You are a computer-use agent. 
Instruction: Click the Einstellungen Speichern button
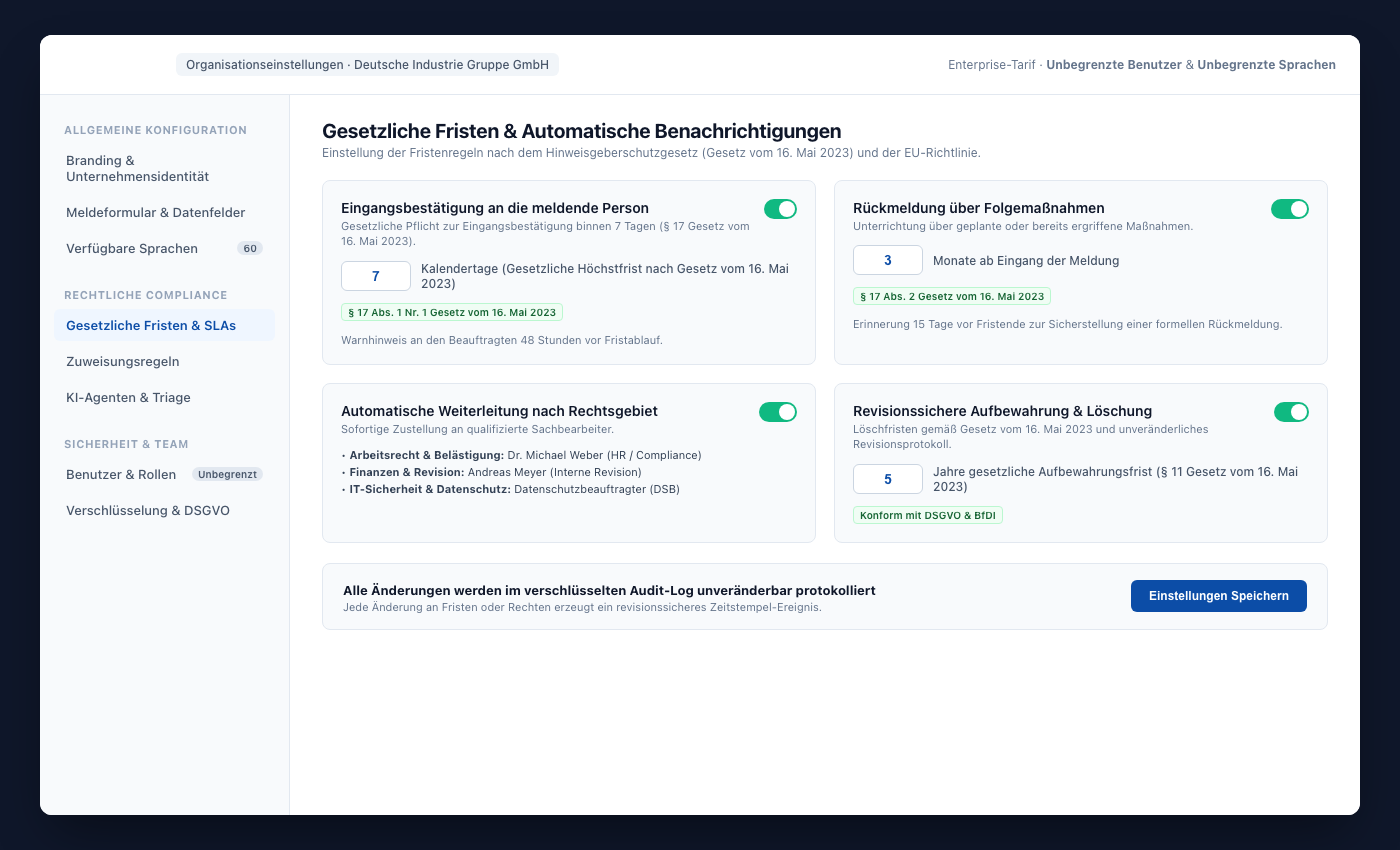pyautogui.click(x=1218, y=596)
